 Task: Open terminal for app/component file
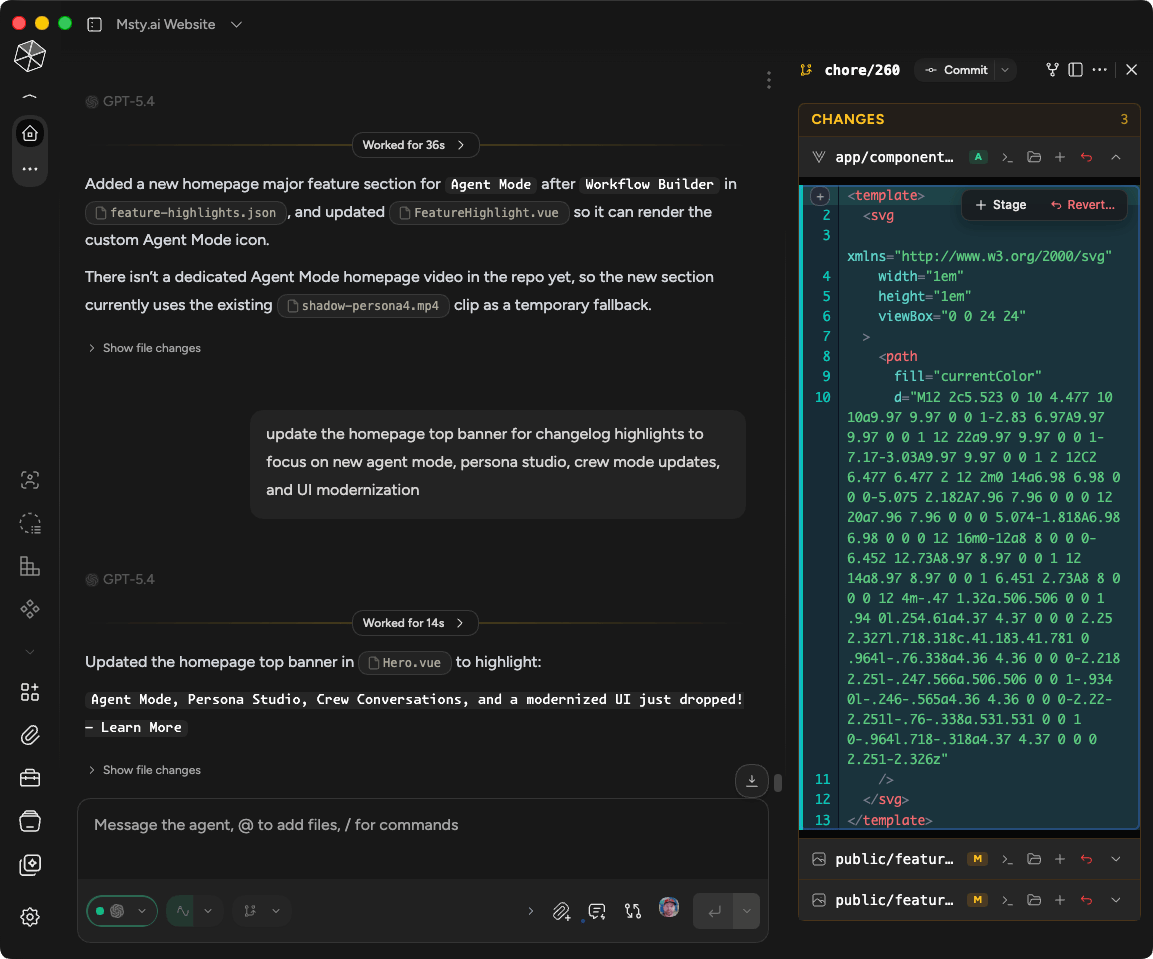[1008, 157]
